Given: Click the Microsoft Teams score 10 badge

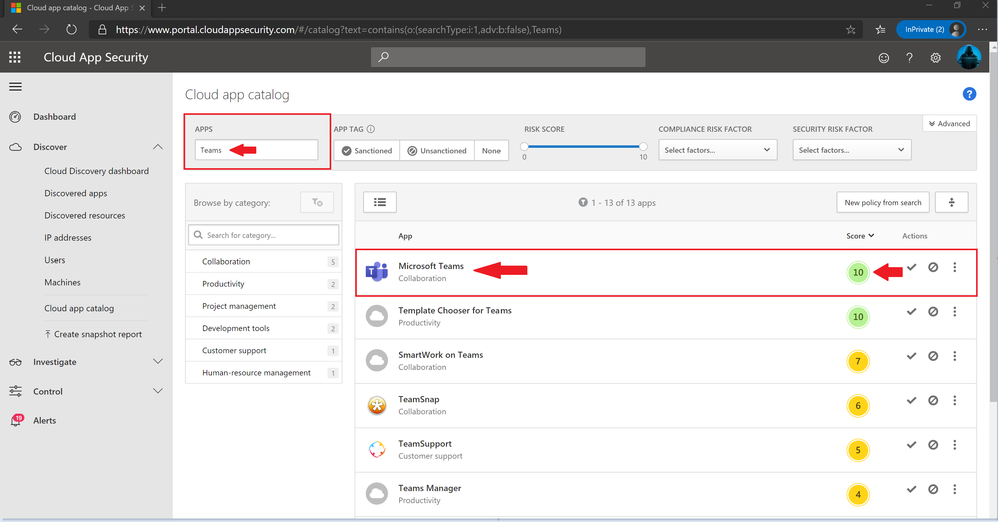Looking at the screenshot, I should pos(858,272).
